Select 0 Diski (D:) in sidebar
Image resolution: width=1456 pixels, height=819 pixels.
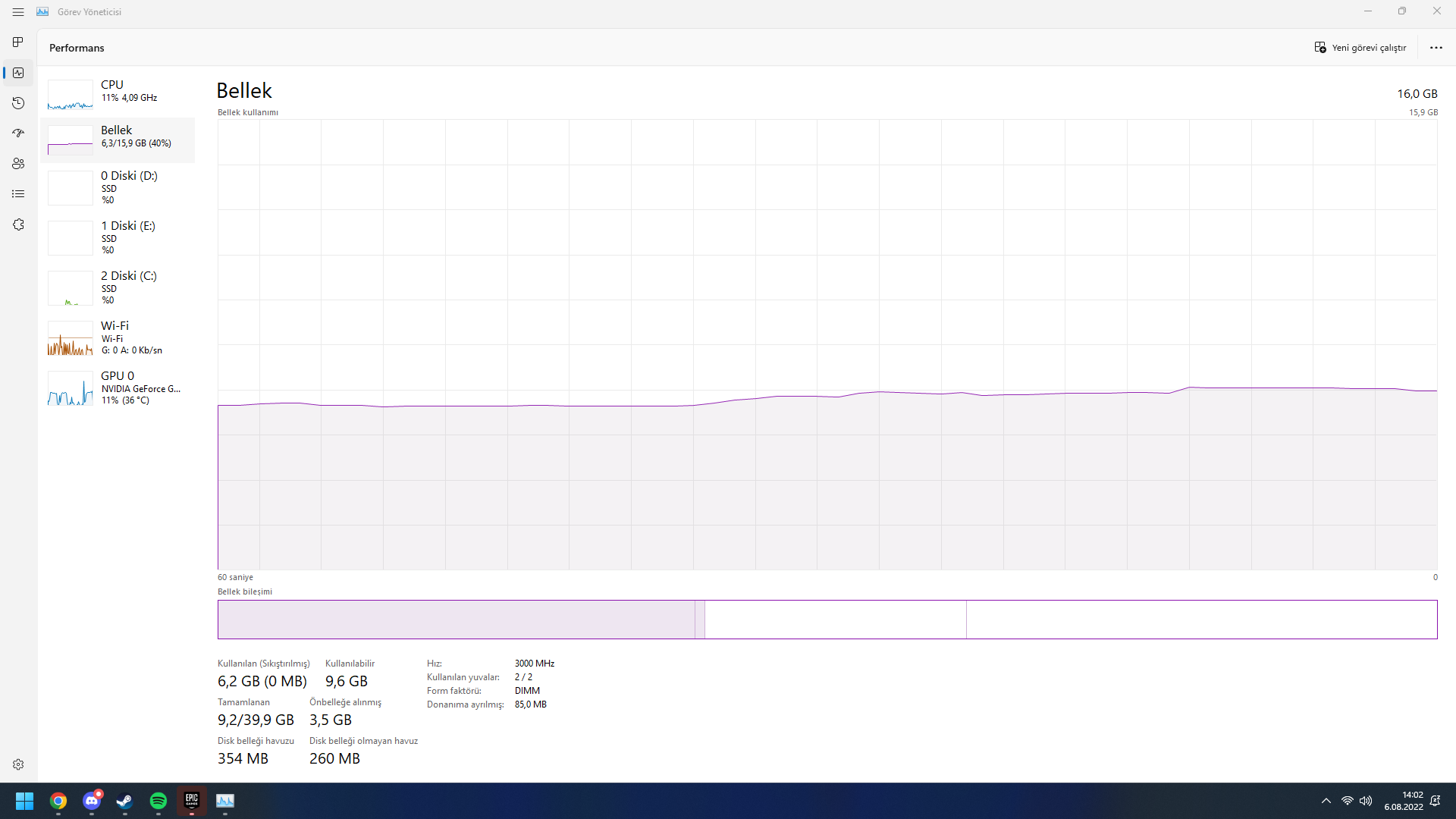click(118, 187)
